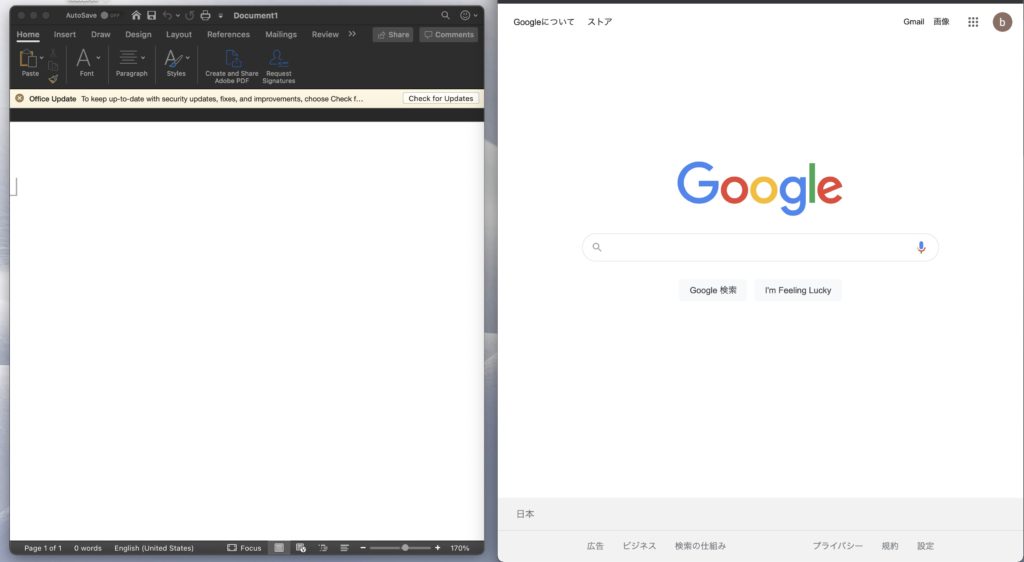Click the Google 検索 button

pos(712,290)
